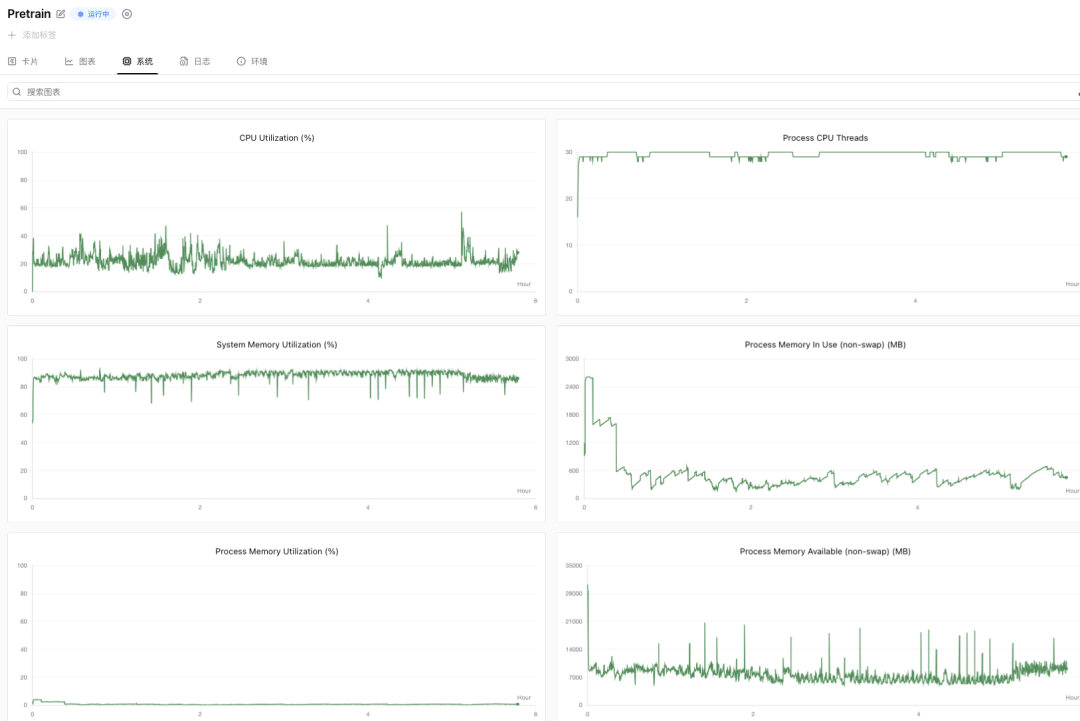The width and height of the screenshot is (1080, 721).
Task: Go to the 环境 environment tab
Action: pos(252,61)
